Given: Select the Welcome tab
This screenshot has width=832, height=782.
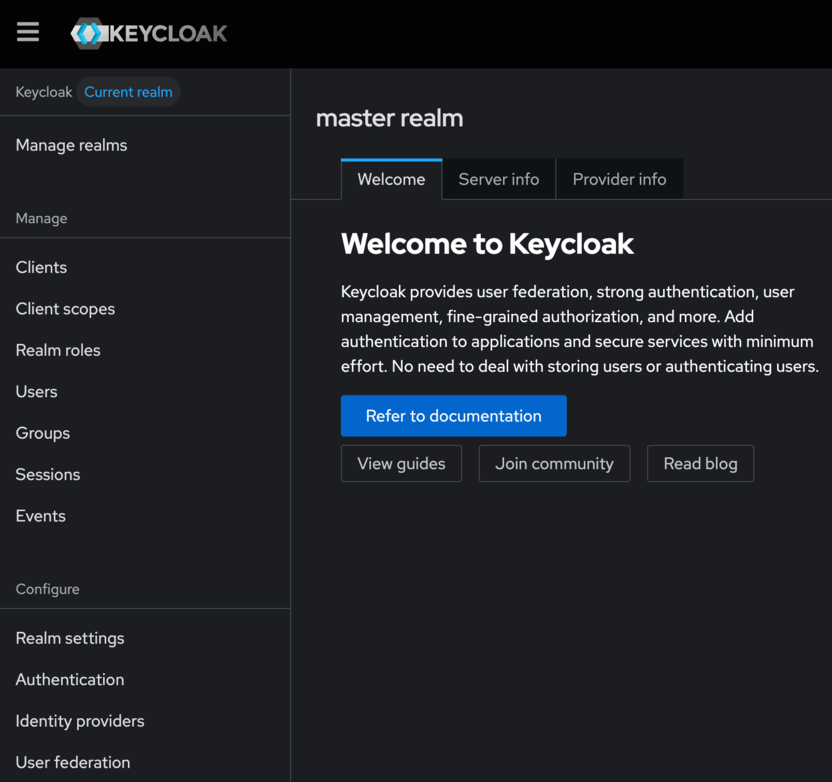Looking at the screenshot, I should 391,180.
